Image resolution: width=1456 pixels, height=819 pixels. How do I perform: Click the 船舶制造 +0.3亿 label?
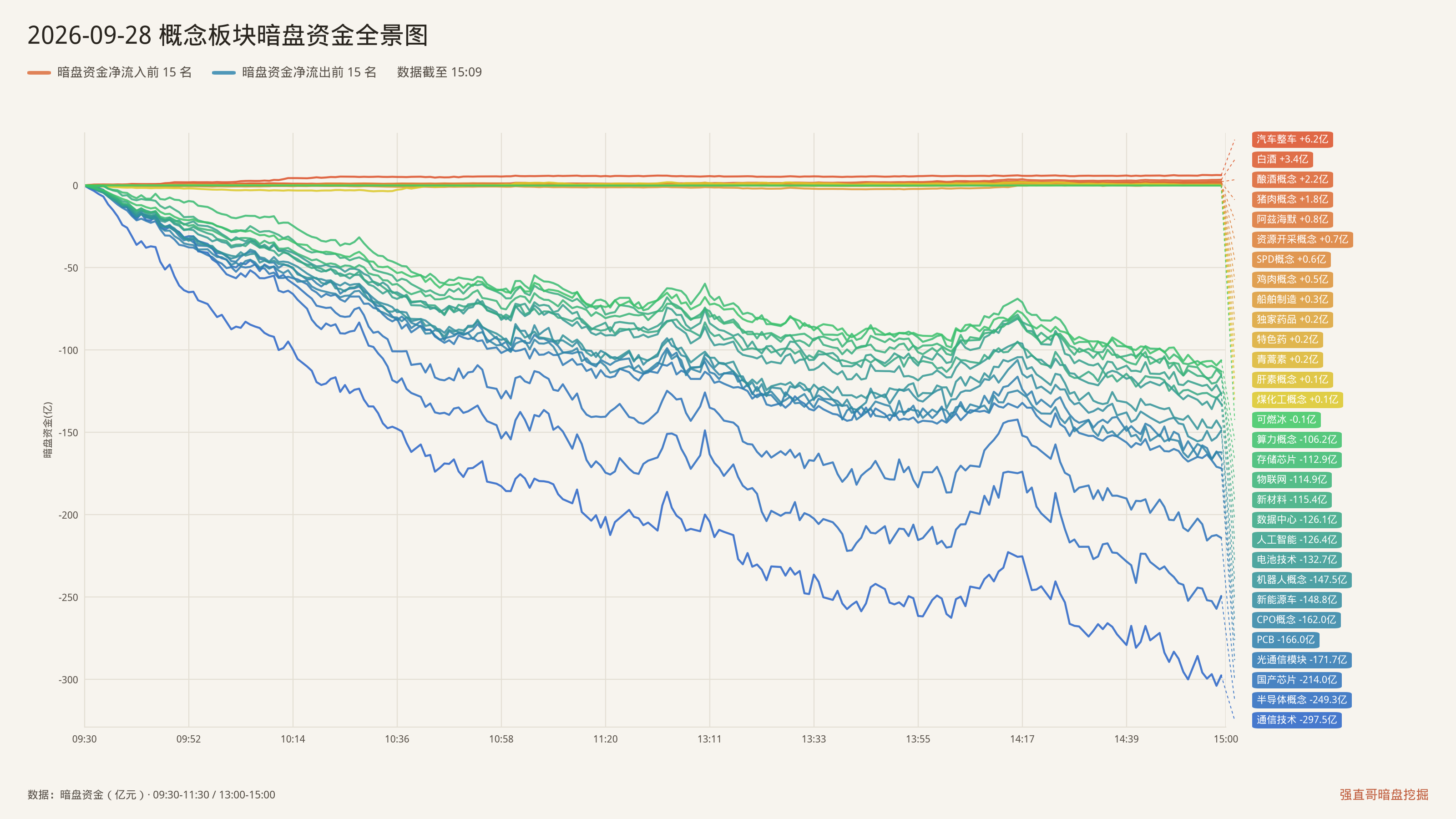1292,299
